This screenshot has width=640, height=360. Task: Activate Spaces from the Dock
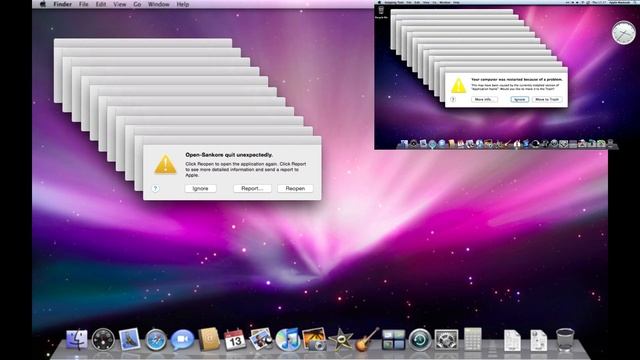(393, 340)
